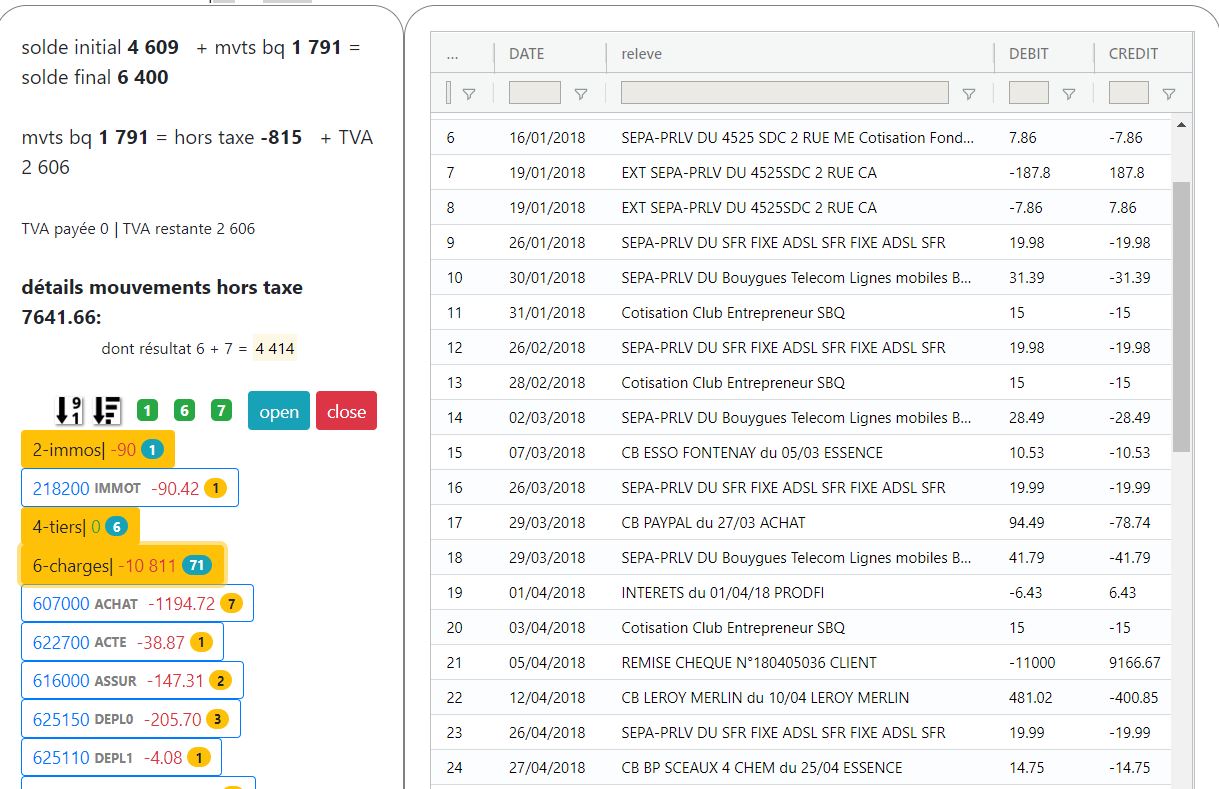
Task: Toggle green class 6 badge
Action: pos(184,410)
